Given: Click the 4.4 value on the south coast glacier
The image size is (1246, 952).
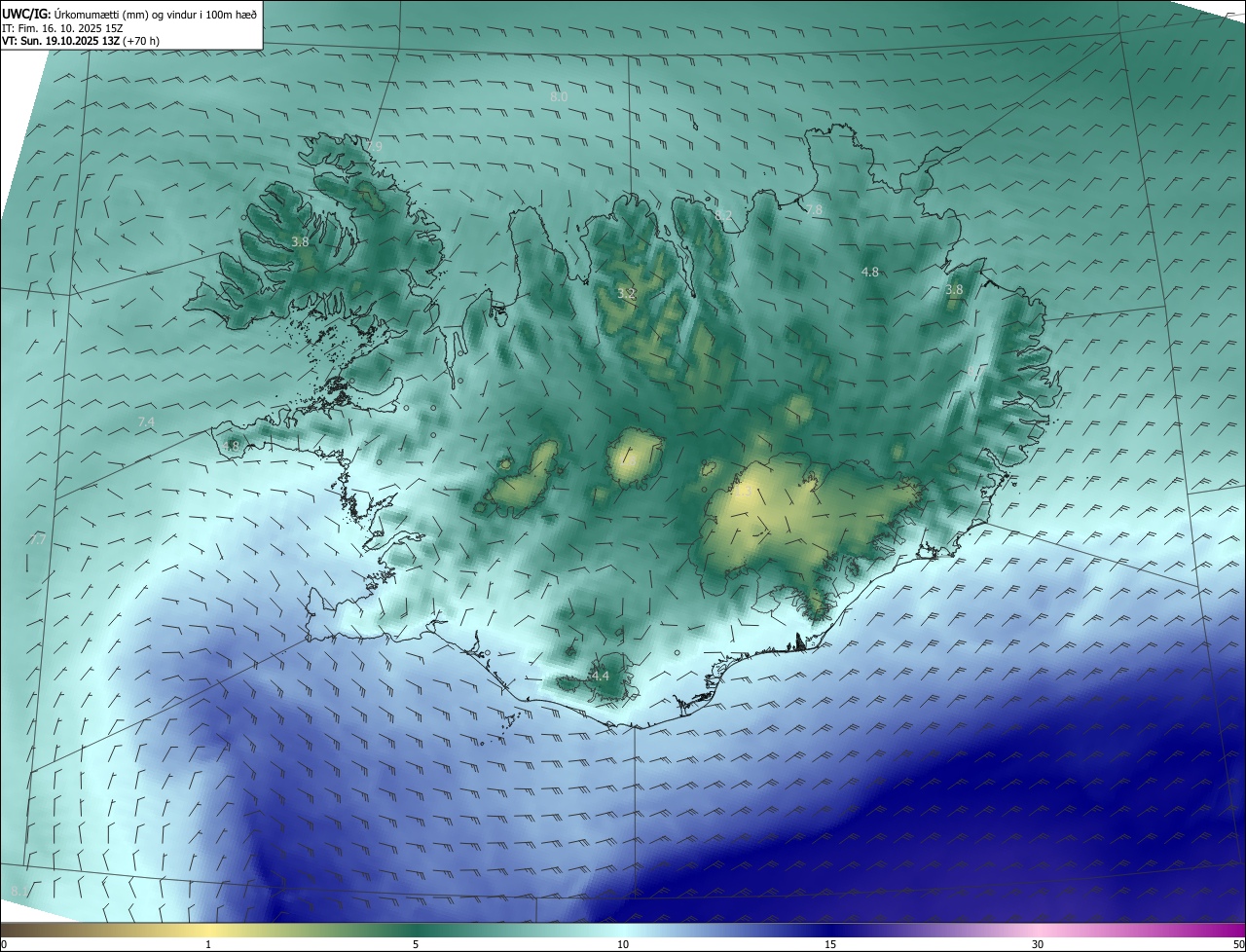Looking at the screenshot, I should [x=600, y=676].
